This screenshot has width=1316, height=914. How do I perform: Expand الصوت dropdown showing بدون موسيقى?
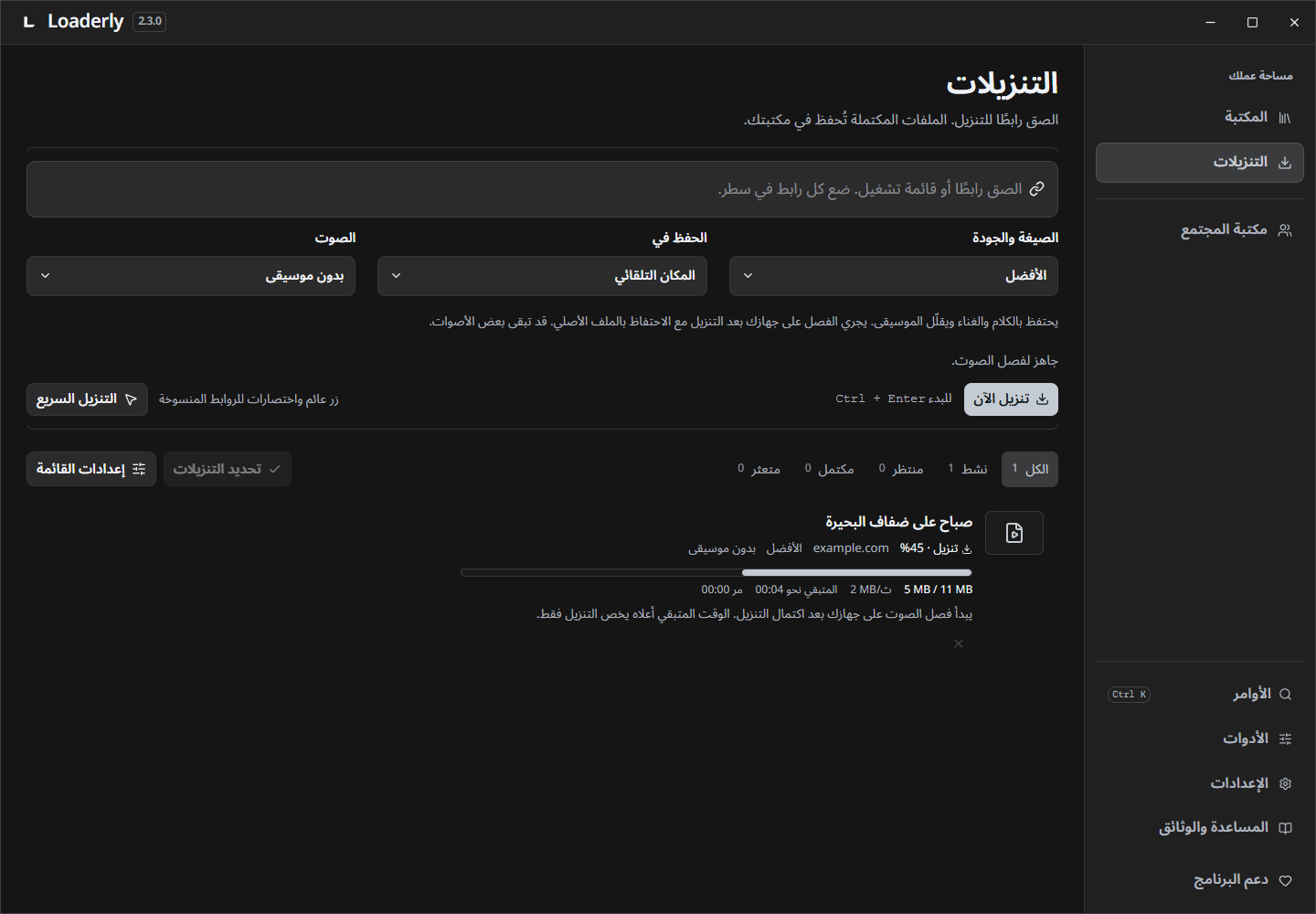tap(191, 276)
